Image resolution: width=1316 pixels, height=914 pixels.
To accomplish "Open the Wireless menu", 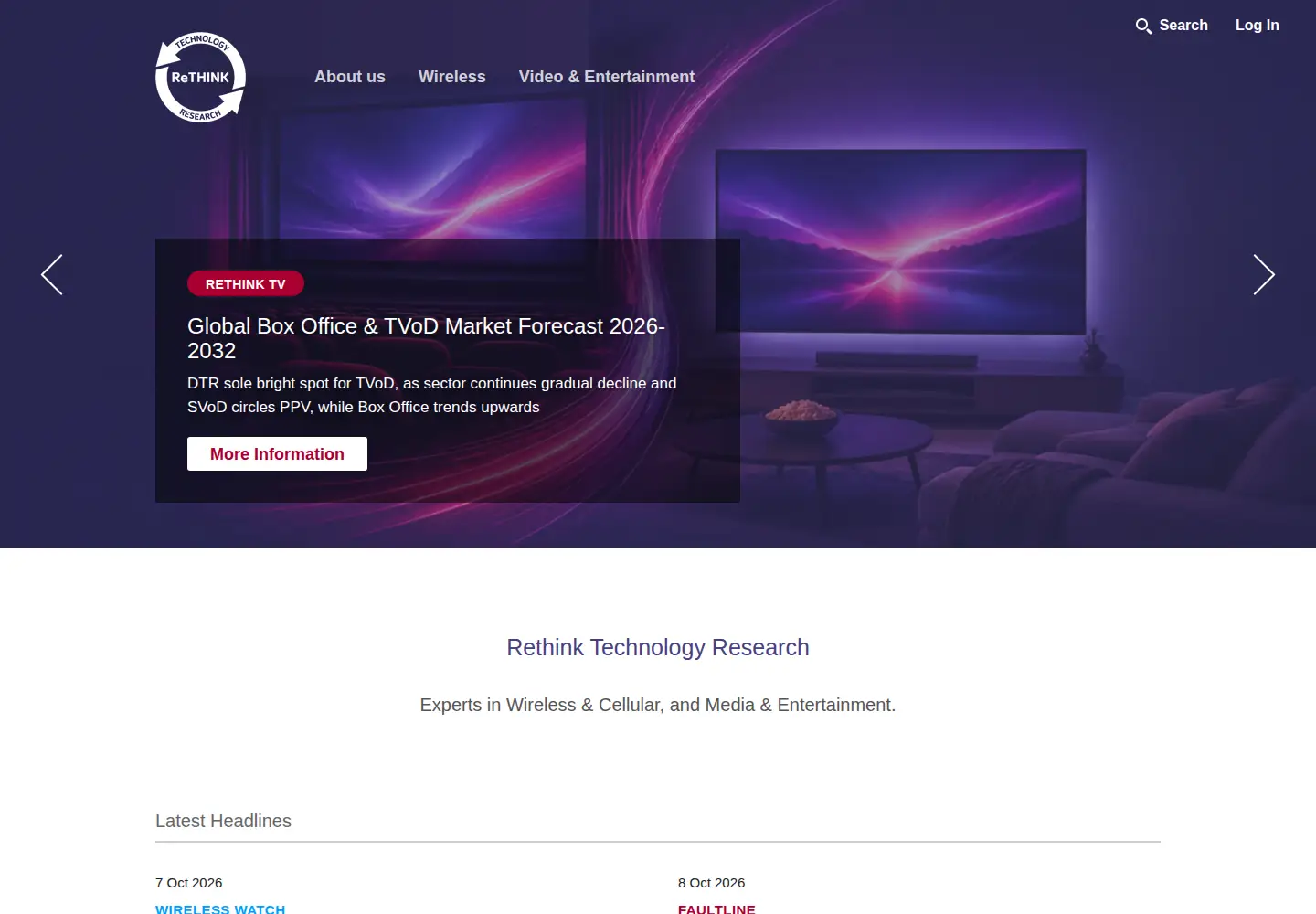I will (x=452, y=77).
